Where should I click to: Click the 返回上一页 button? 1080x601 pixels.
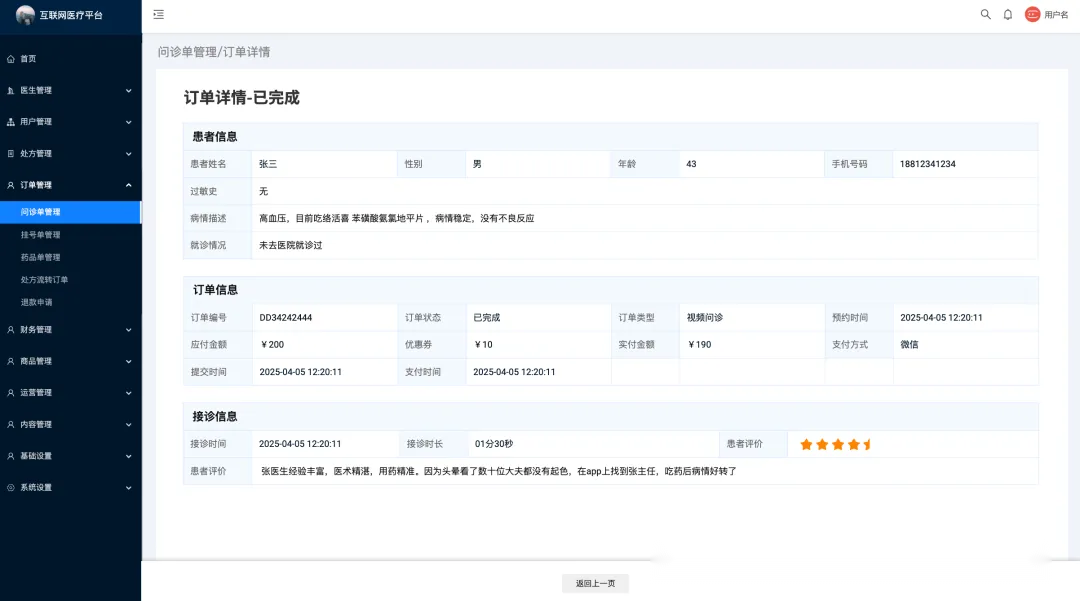point(595,583)
